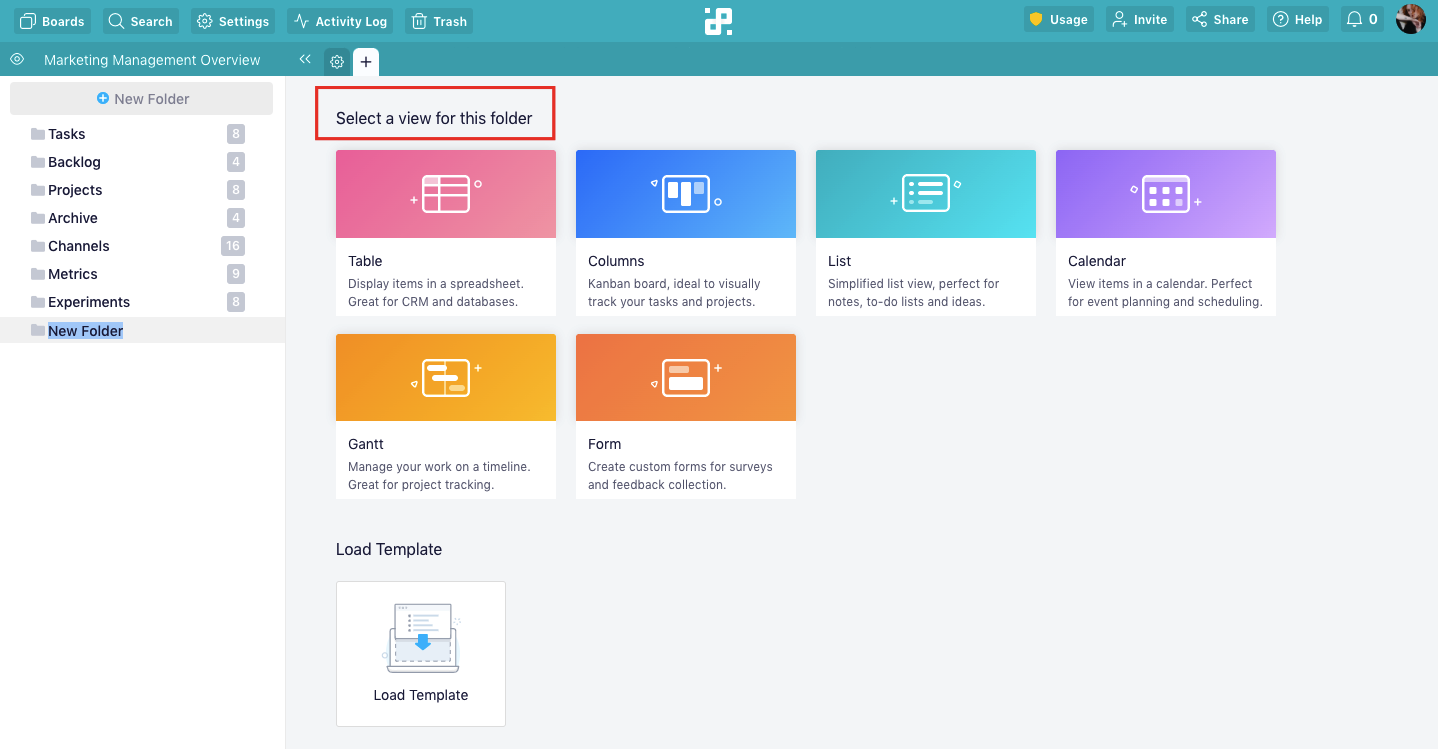1438x749 pixels.
Task: Click the New Folder button
Action: click(141, 98)
